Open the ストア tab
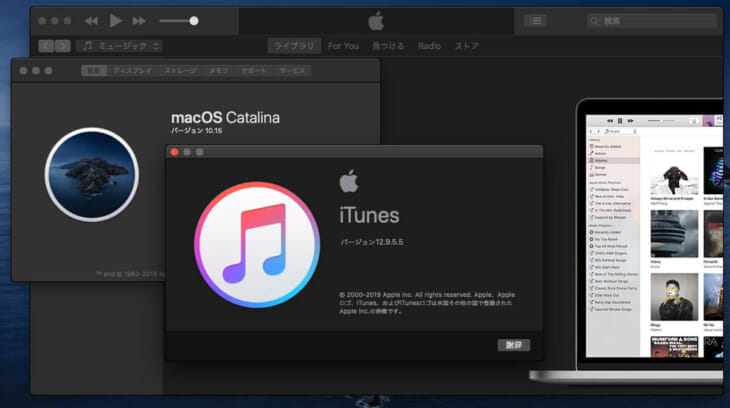The height and width of the screenshot is (408, 730). tap(466, 46)
